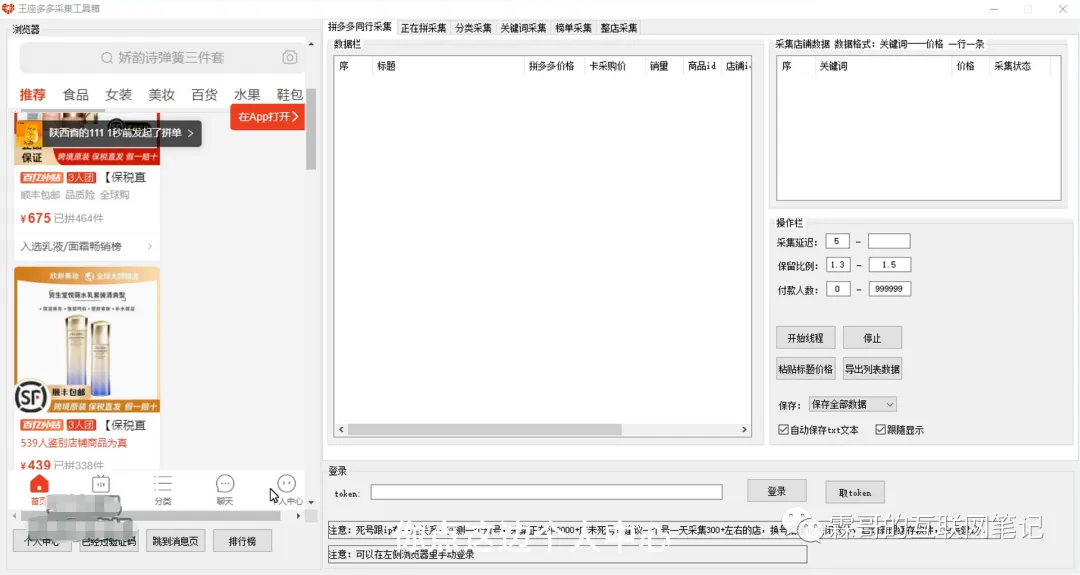Screen dimensions: 1080x575
Task: Switch to the 关键词采集 tab
Action: (x=523, y=28)
